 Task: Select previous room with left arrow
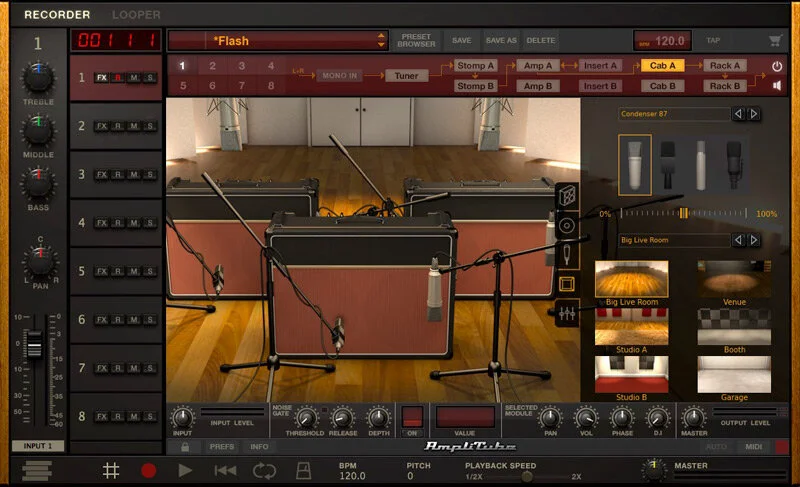738,240
